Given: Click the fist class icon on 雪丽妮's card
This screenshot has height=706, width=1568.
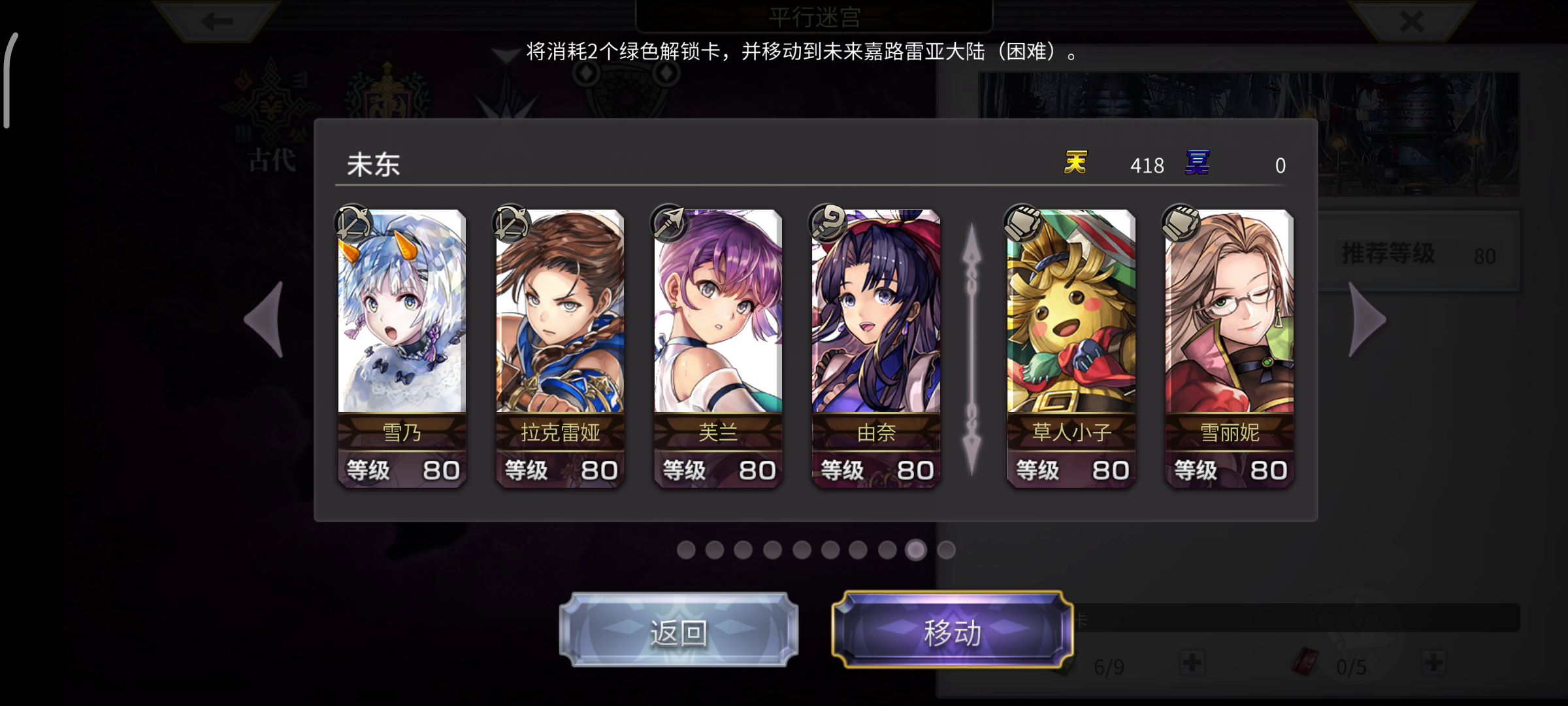Looking at the screenshot, I should [x=1181, y=224].
